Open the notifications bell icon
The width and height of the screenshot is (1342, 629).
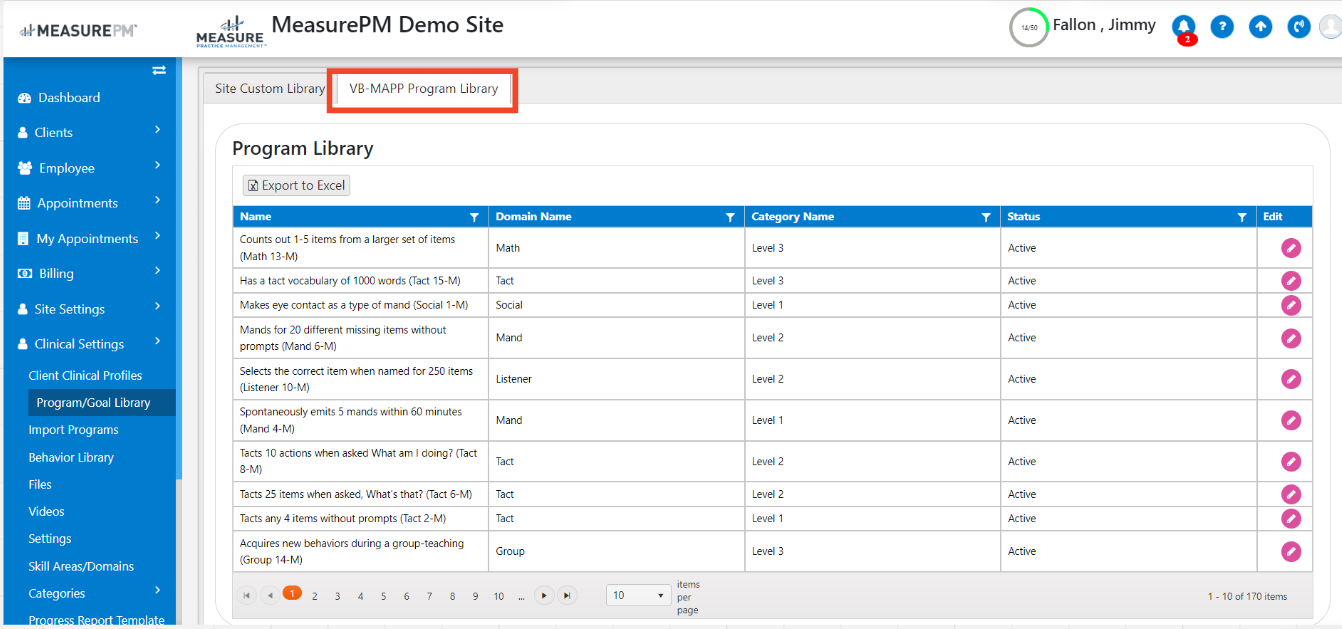coord(1184,27)
